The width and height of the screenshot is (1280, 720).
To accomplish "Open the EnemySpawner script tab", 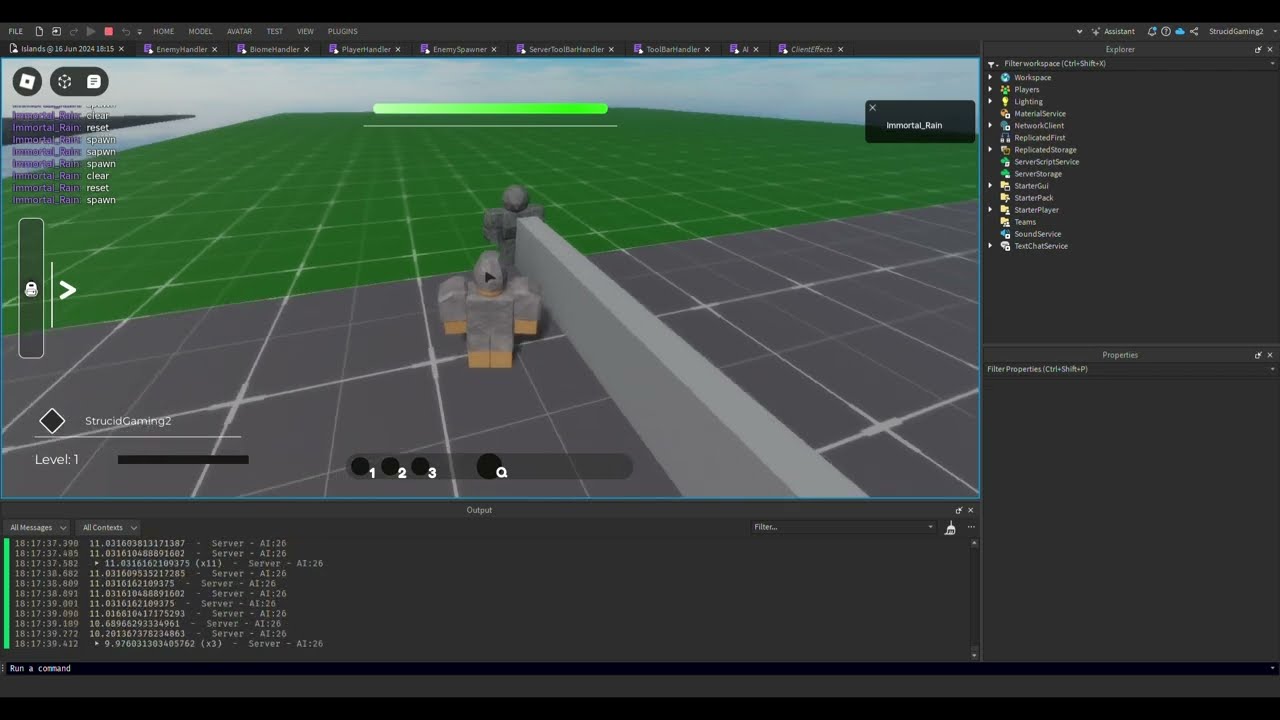I will [458, 49].
